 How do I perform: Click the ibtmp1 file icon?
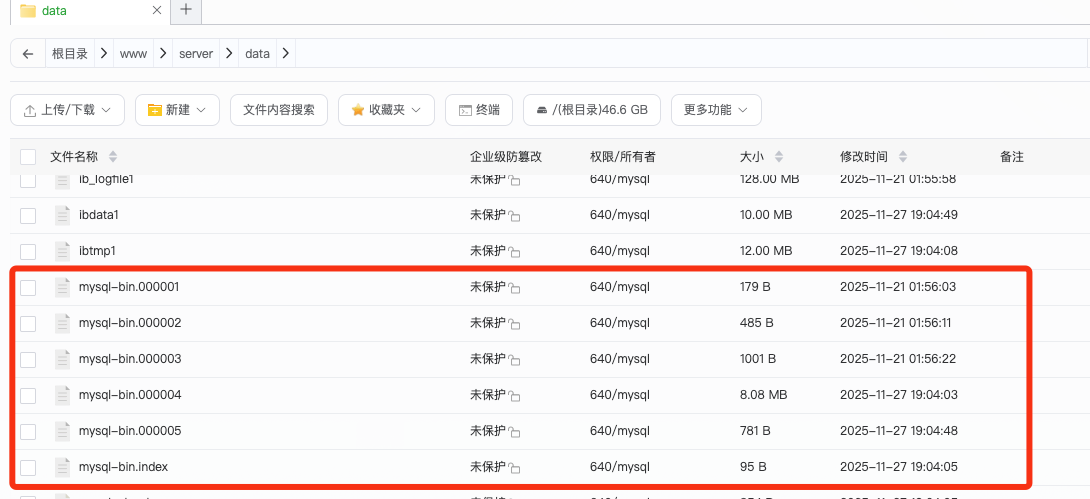click(63, 251)
